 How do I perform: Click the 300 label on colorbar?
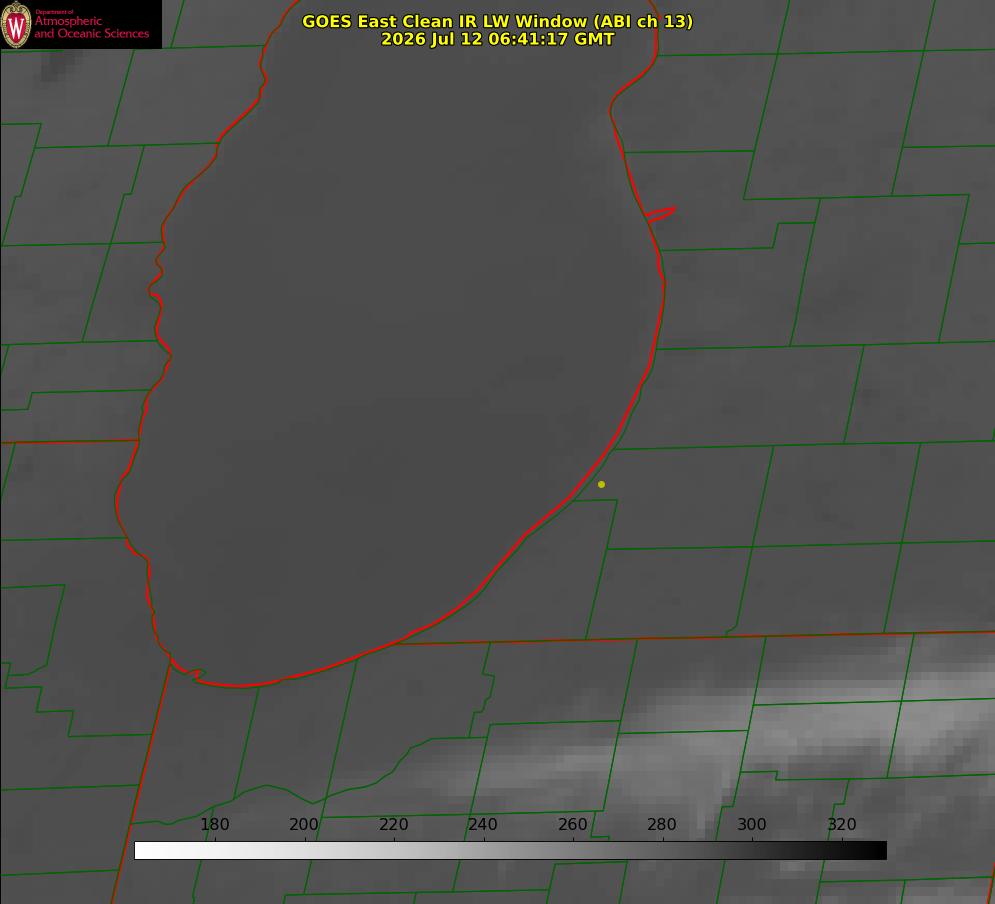[752, 824]
